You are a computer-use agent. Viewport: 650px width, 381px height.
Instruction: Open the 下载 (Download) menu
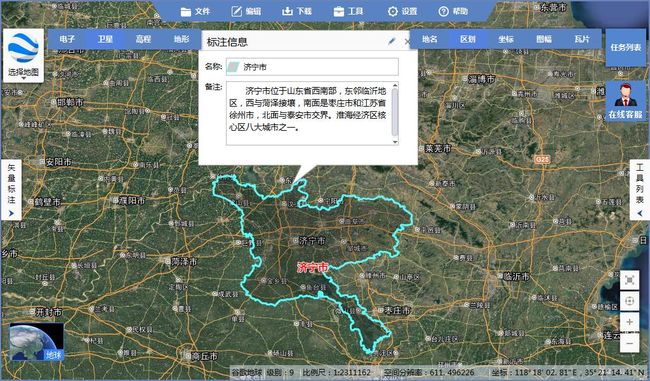(297, 11)
